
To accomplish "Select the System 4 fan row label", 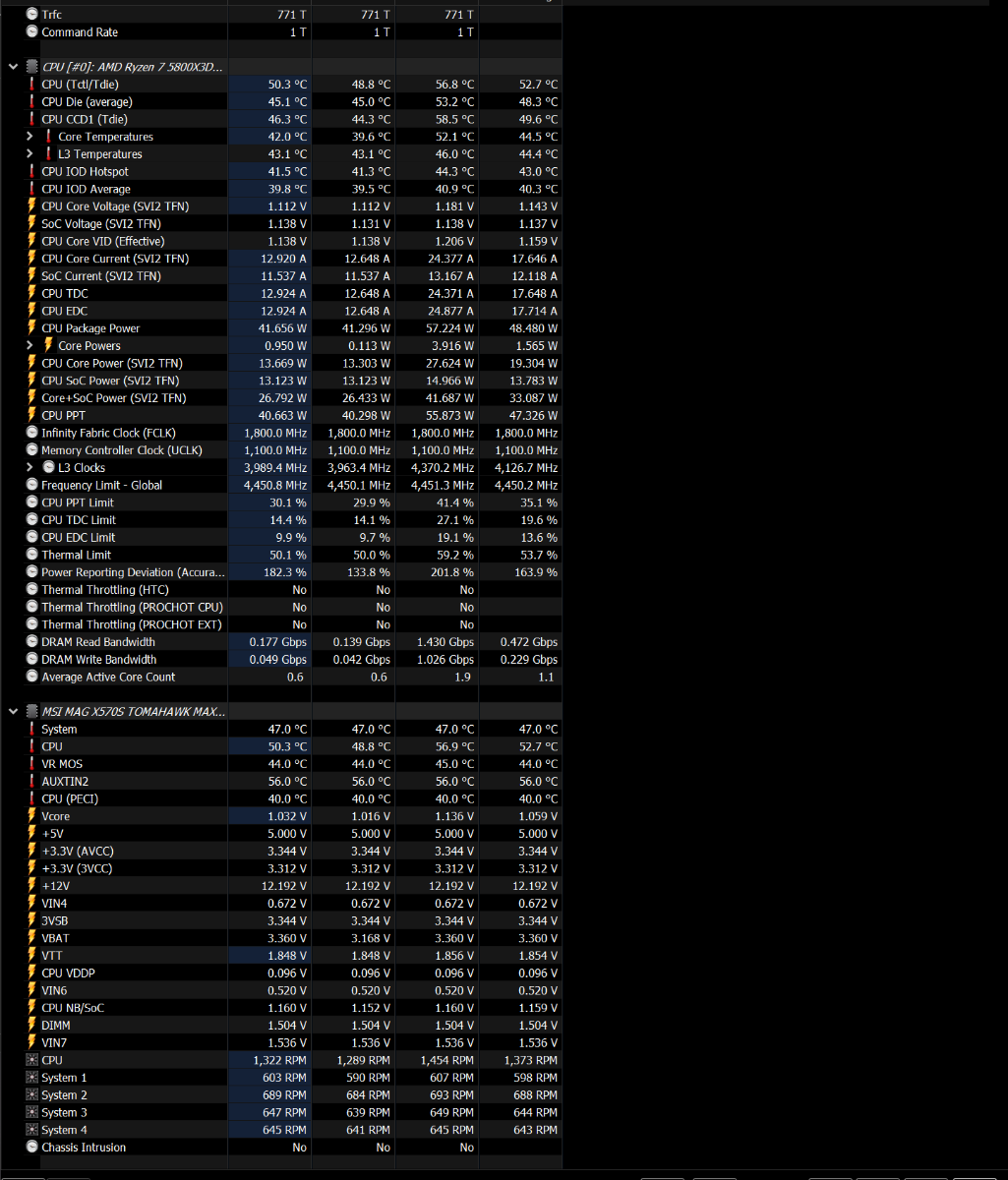I will click(64, 1130).
